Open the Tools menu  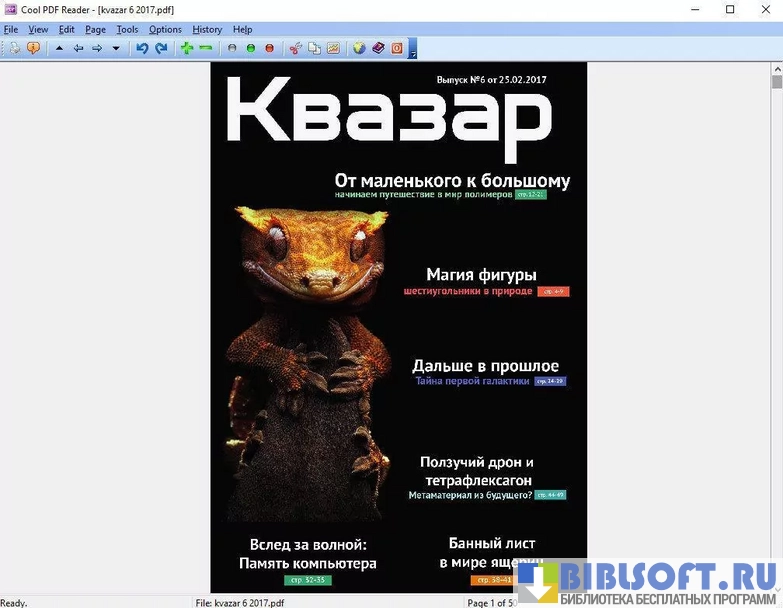pyautogui.click(x=127, y=29)
